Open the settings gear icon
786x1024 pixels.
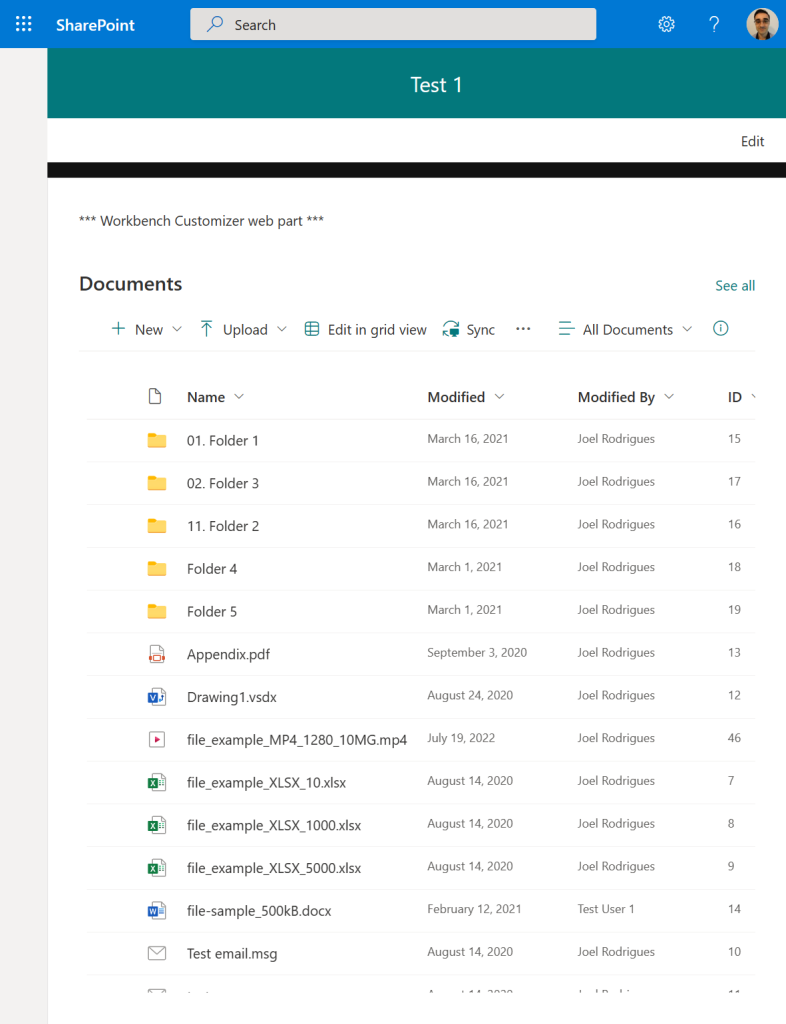pyautogui.click(x=666, y=24)
